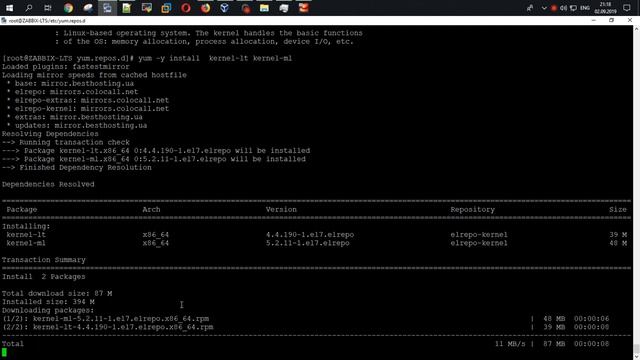Click the 'Package' column header
Viewport: 640px width, 360px height.
pos(22,209)
